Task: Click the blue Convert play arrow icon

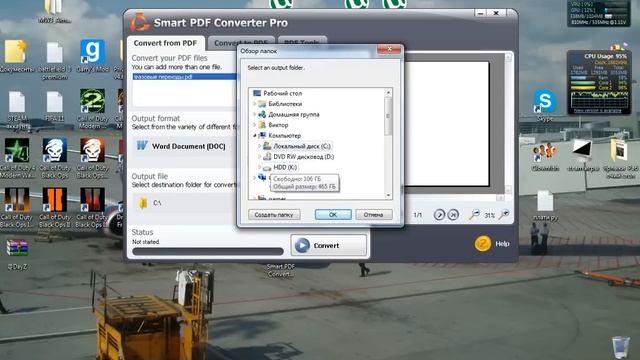Action: pyautogui.click(x=302, y=245)
